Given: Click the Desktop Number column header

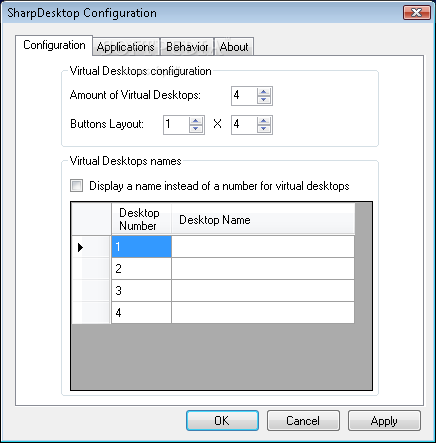Looking at the screenshot, I should coord(141,219).
